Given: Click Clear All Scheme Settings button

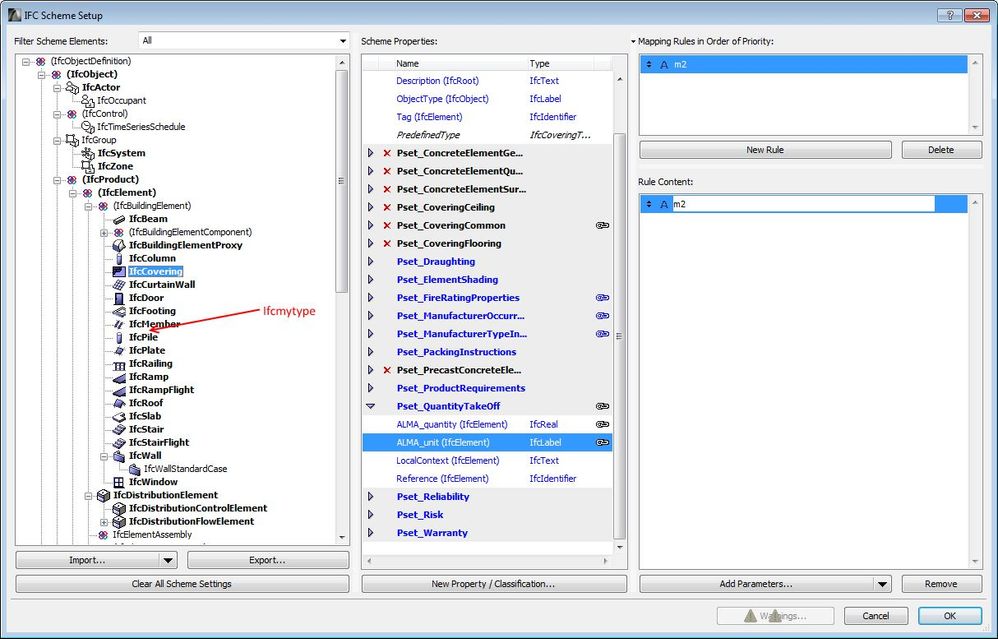Looking at the screenshot, I should [x=182, y=584].
